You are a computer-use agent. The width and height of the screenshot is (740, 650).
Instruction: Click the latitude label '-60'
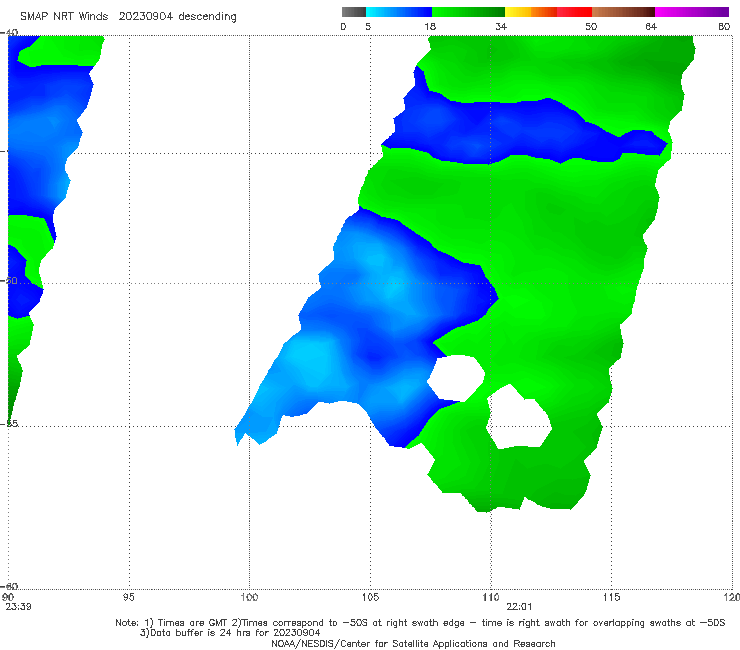click(9, 586)
